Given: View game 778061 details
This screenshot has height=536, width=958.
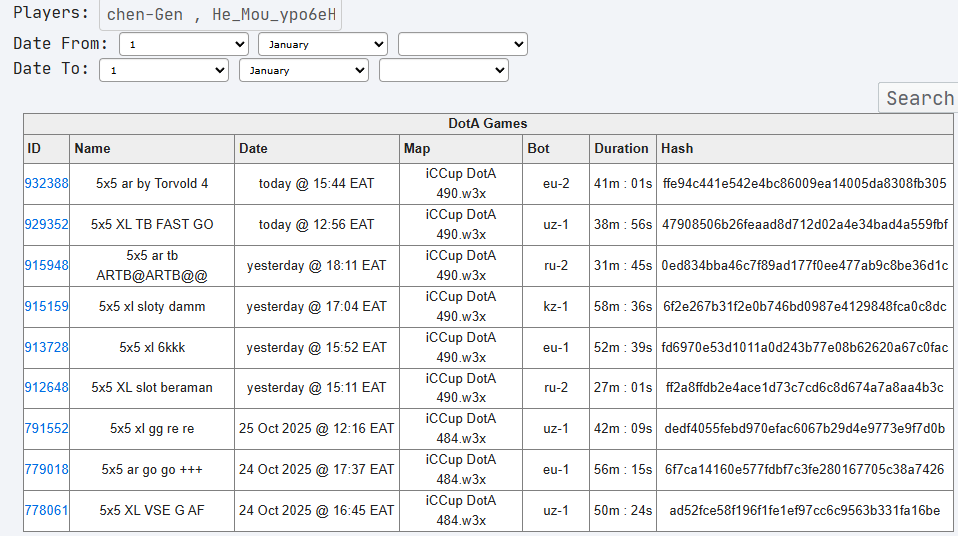Looking at the screenshot, I should point(47,510).
